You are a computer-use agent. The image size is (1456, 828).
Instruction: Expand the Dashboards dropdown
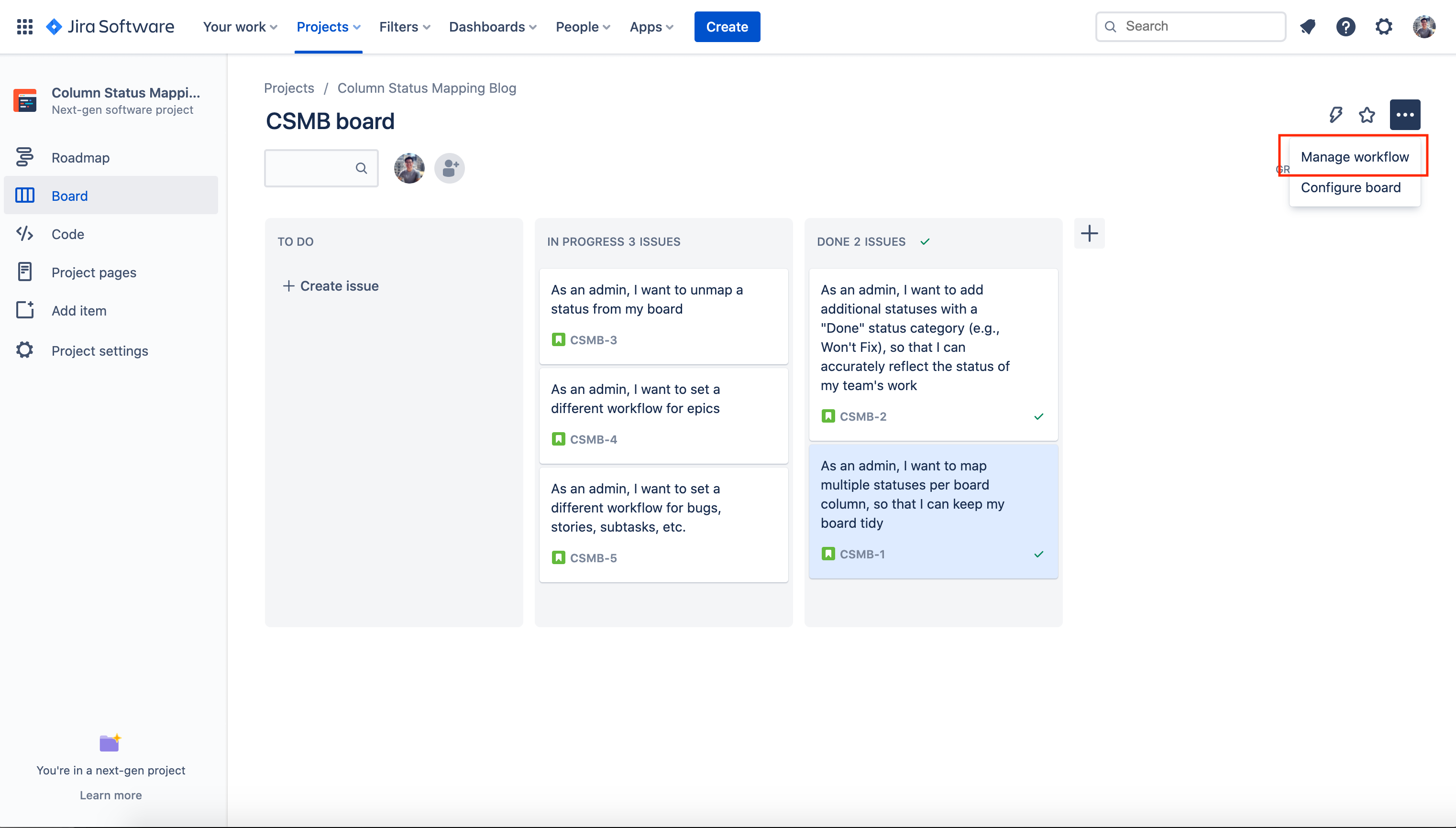[492, 27]
